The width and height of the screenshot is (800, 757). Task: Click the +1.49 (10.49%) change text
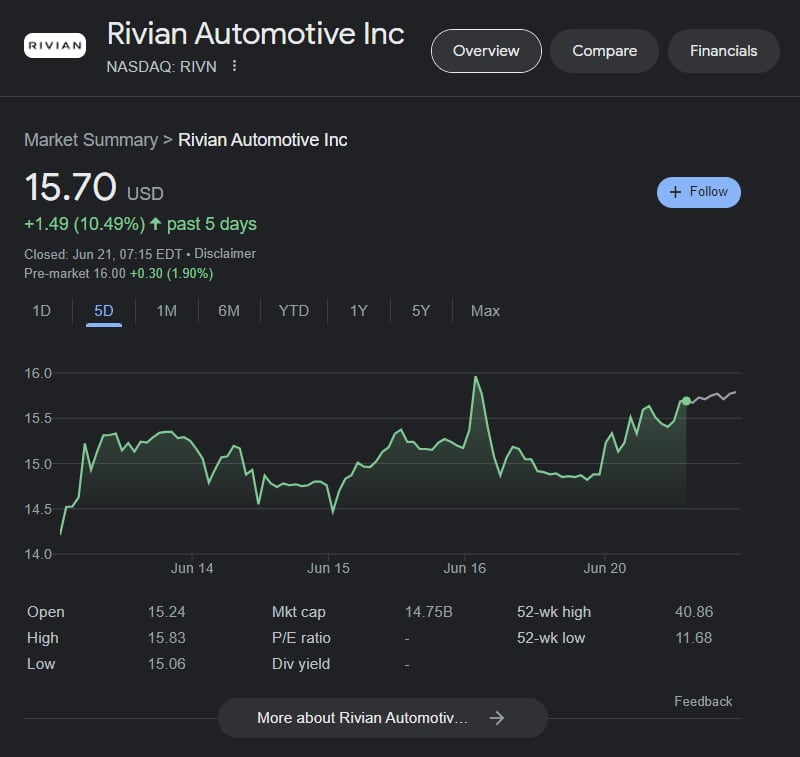coord(85,224)
